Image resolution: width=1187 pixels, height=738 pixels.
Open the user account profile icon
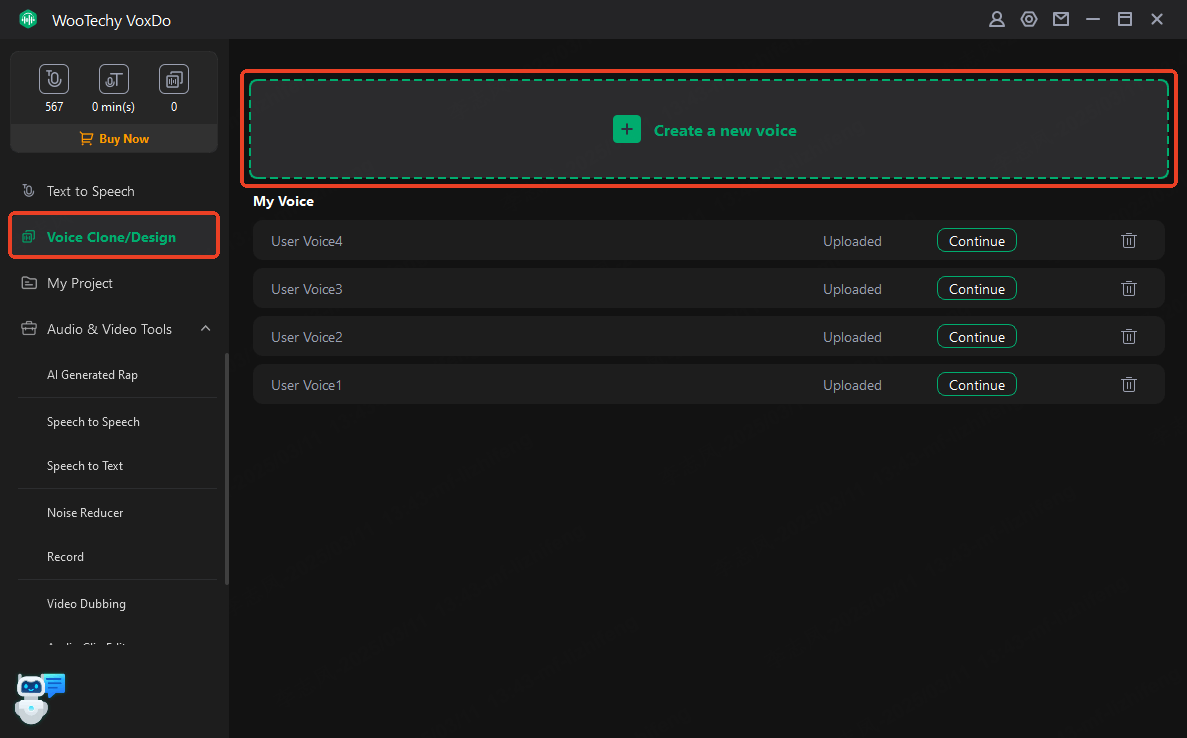point(996,19)
